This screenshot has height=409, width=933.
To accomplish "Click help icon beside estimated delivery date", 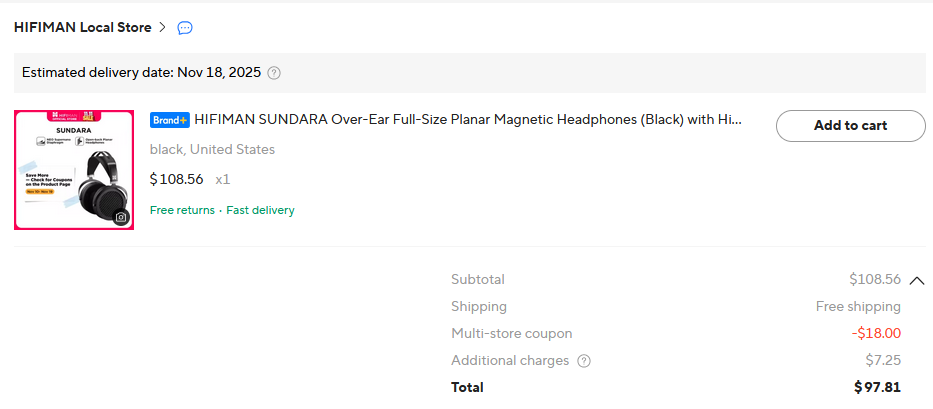I will (274, 73).
